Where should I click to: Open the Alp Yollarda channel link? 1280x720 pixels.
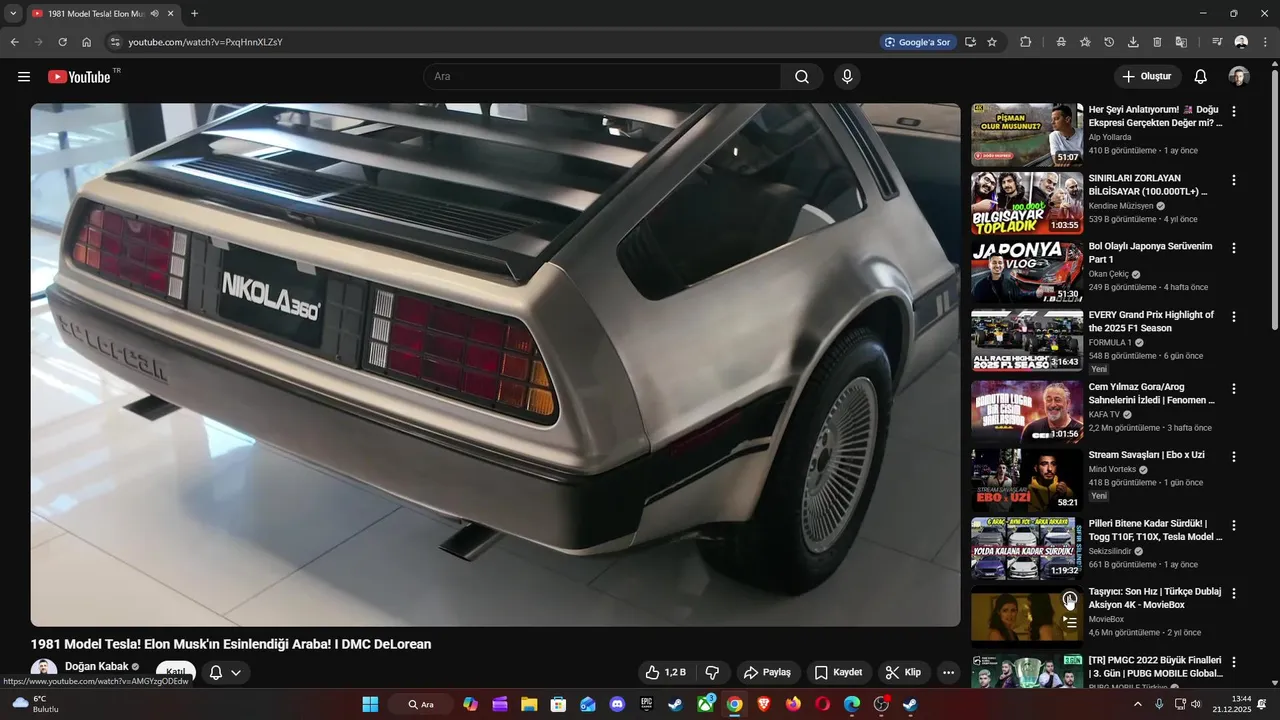1110,137
